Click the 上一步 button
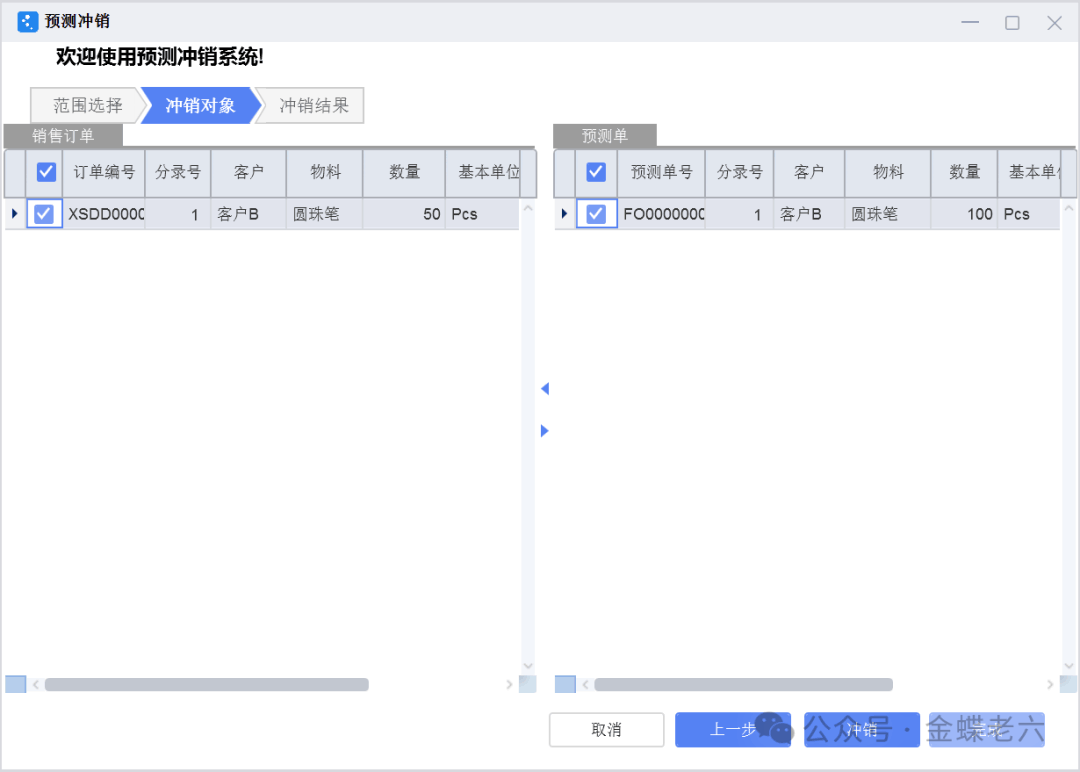The image size is (1080, 772). 732,730
